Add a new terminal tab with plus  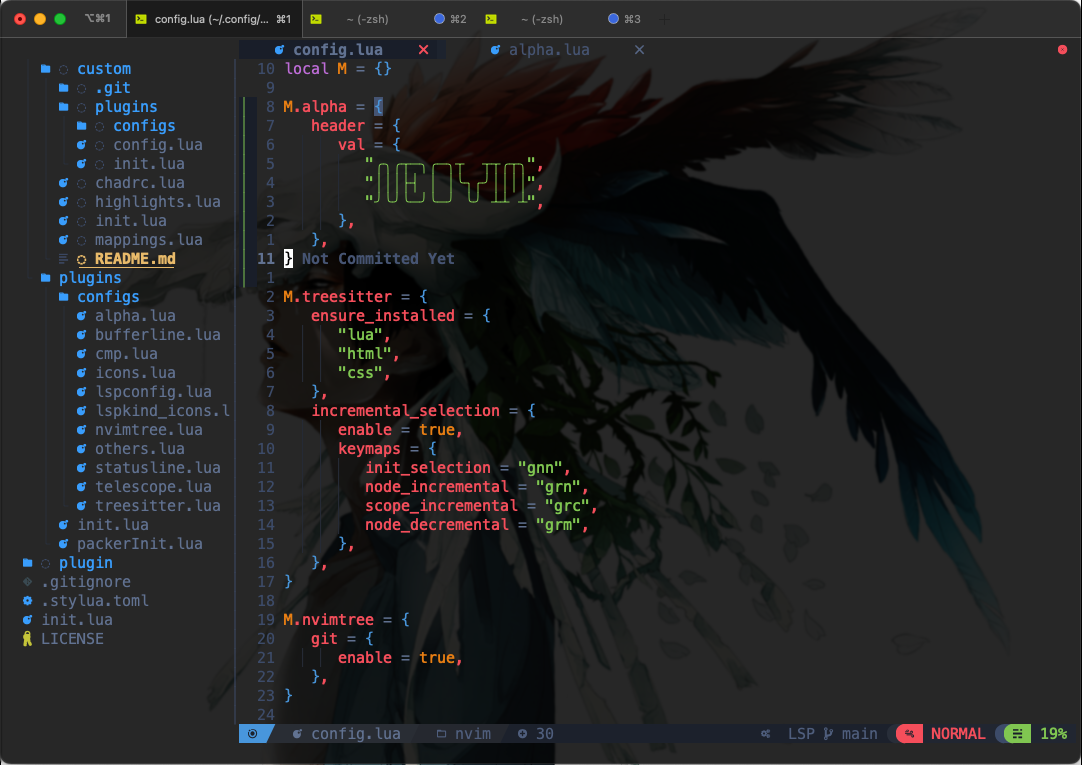664,19
